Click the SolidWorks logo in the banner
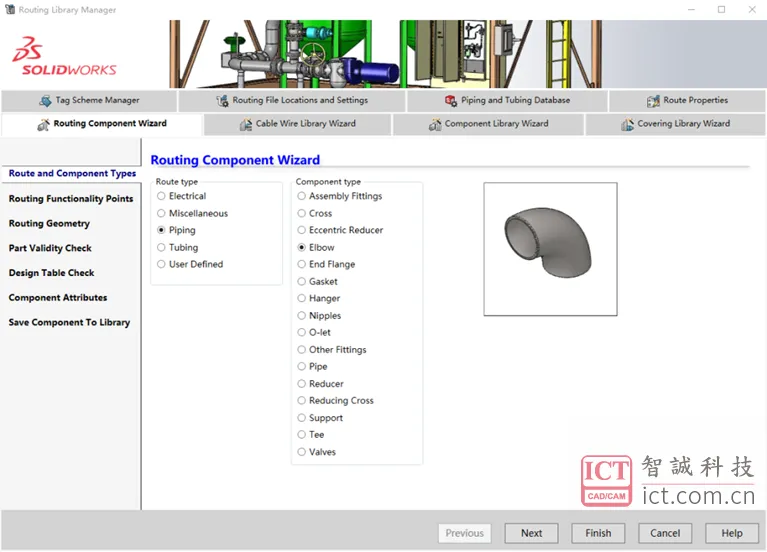767x552 pixels. pyautogui.click(x=65, y=56)
